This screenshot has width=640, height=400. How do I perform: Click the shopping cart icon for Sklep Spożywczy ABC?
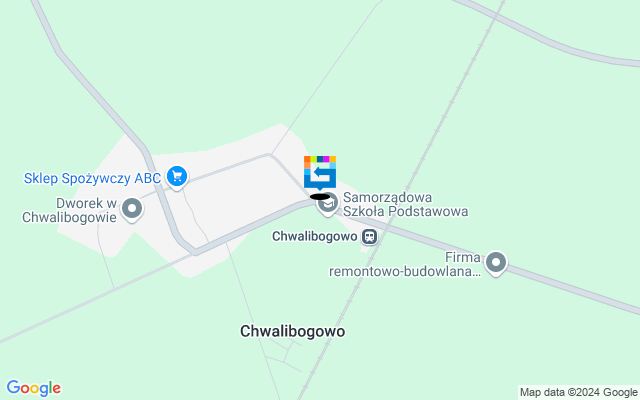point(177,177)
